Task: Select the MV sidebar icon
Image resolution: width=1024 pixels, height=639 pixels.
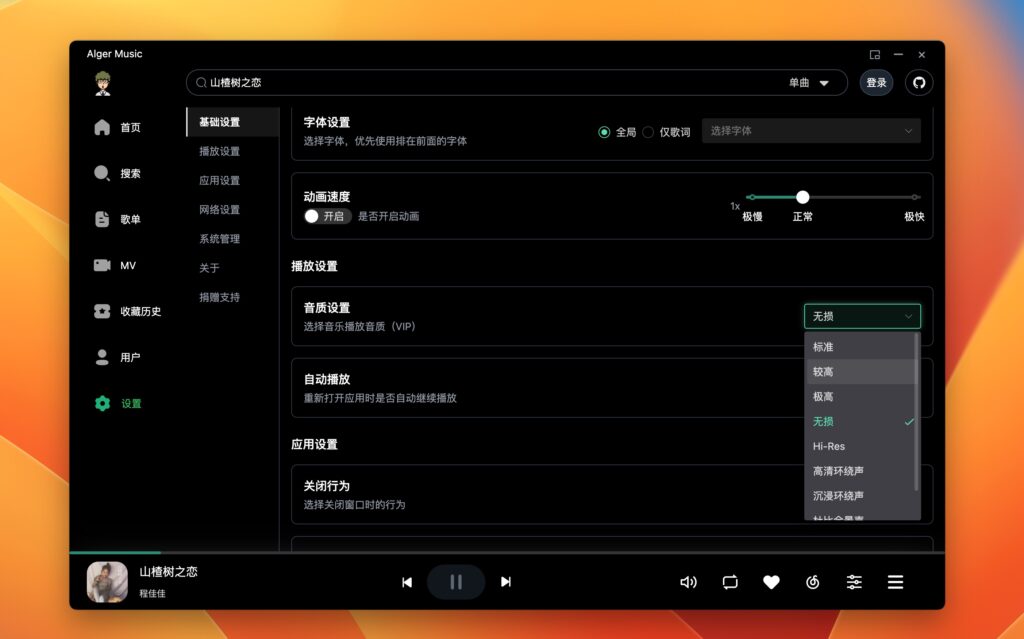Action: (x=101, y=265)
